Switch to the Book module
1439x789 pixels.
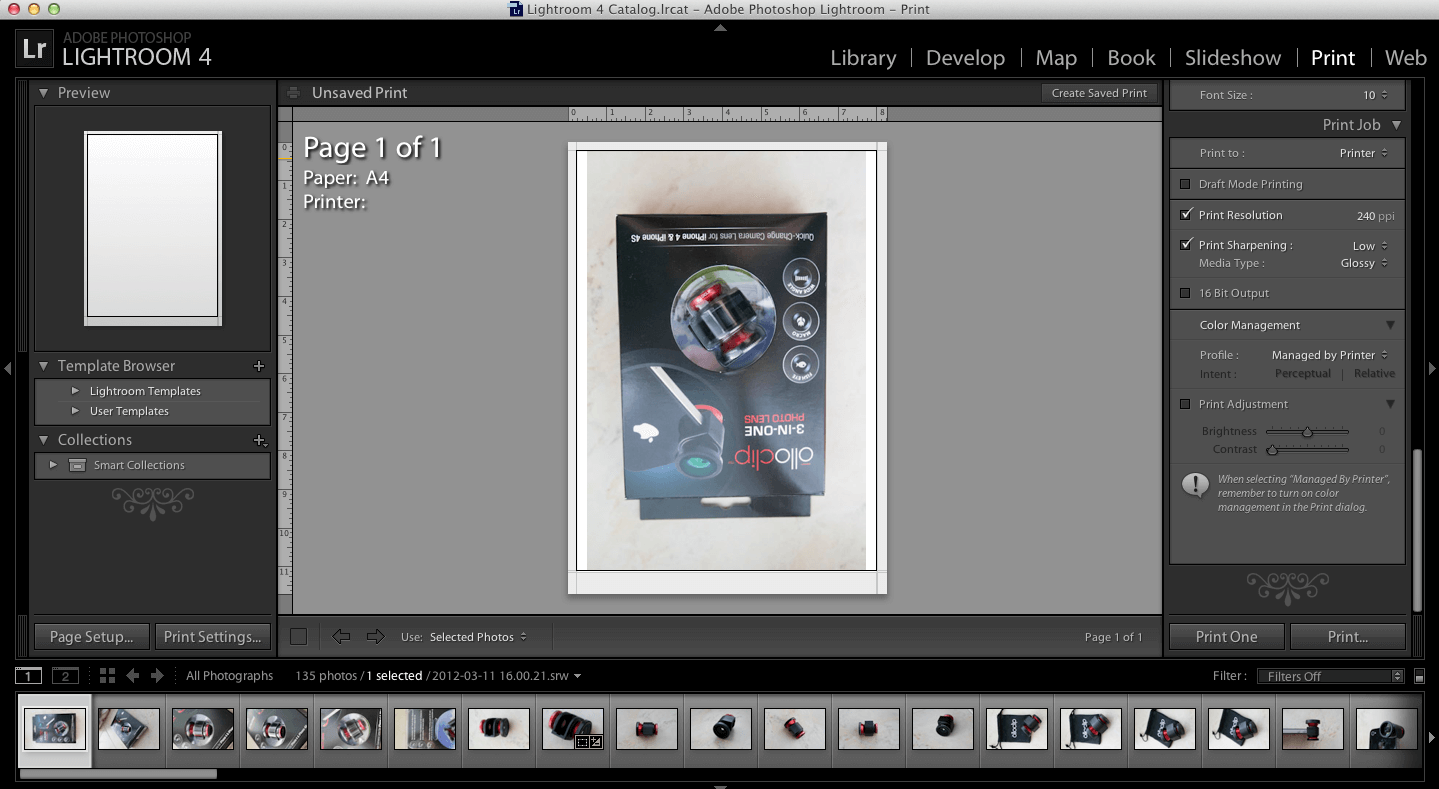(x=1131, y=58)
